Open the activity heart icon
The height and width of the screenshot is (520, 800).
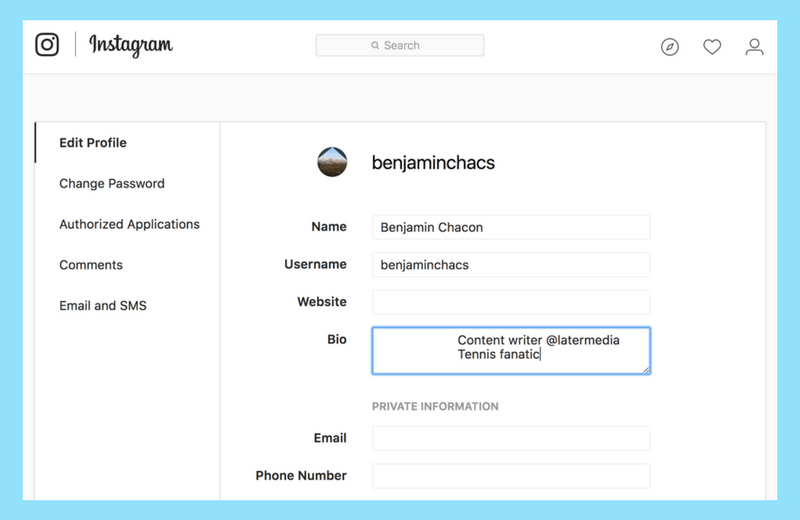[712, 47]
